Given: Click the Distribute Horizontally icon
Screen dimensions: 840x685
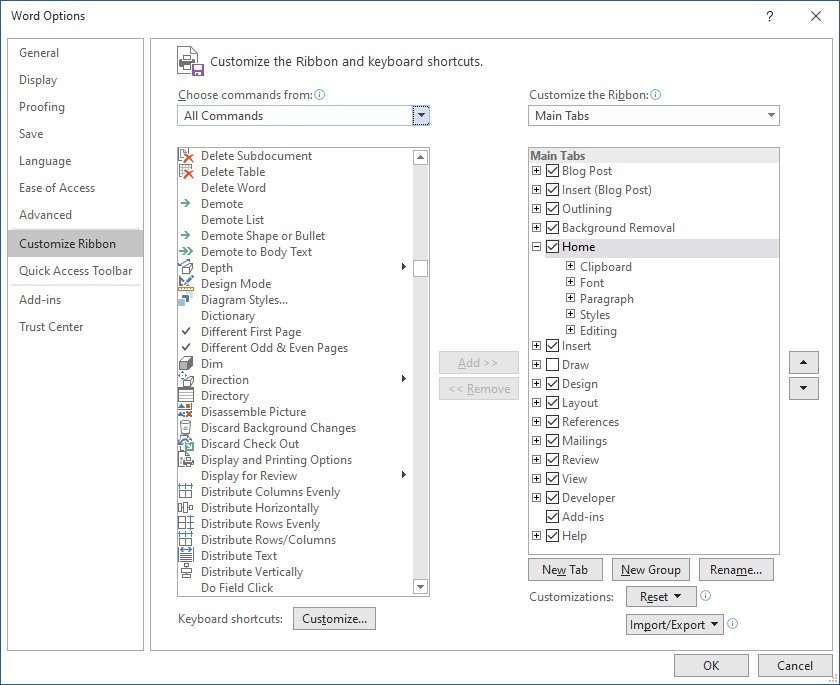Looking at the screenshot, I should tap(185, 508).
